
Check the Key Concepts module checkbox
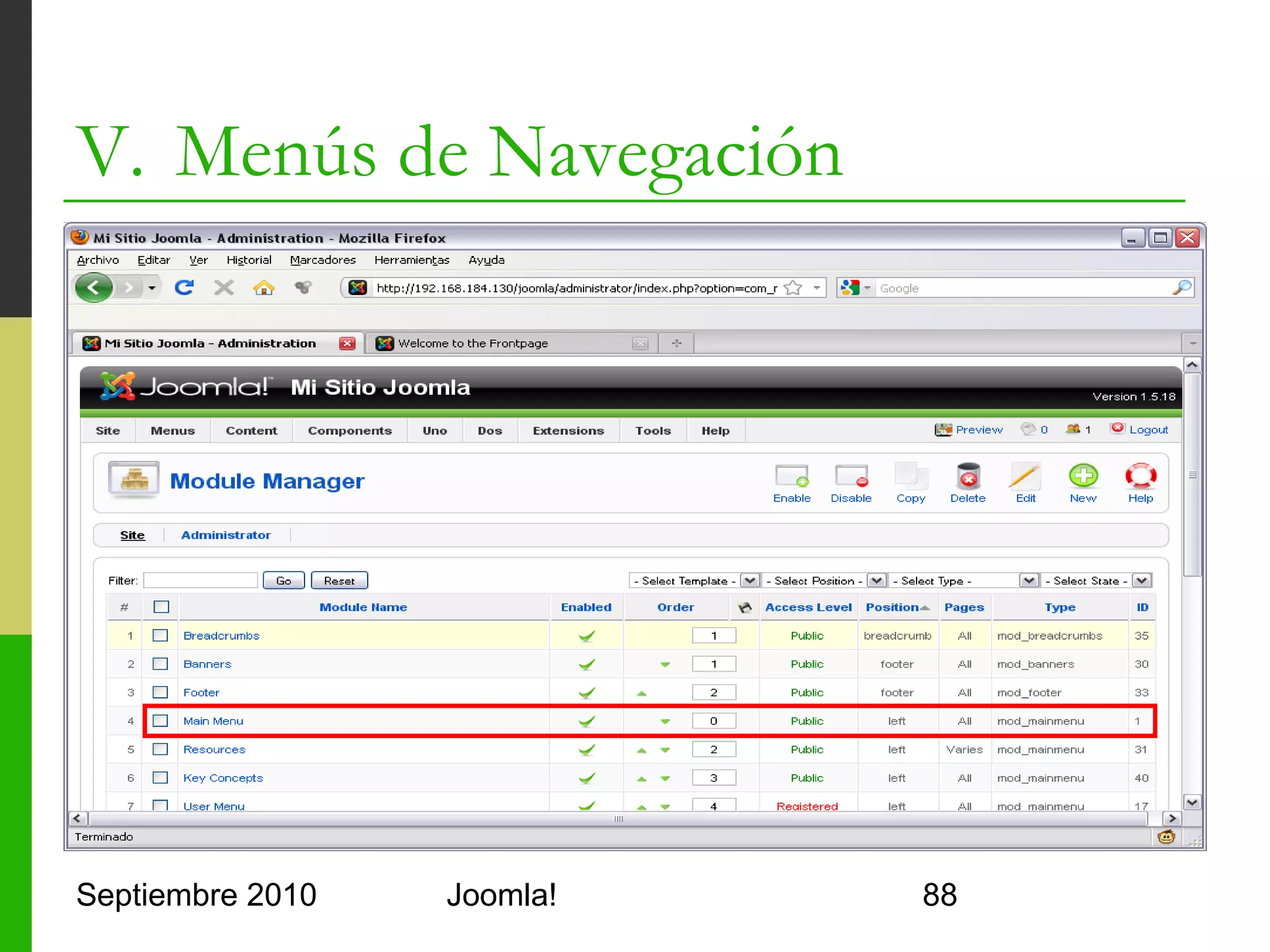[161, 778]
